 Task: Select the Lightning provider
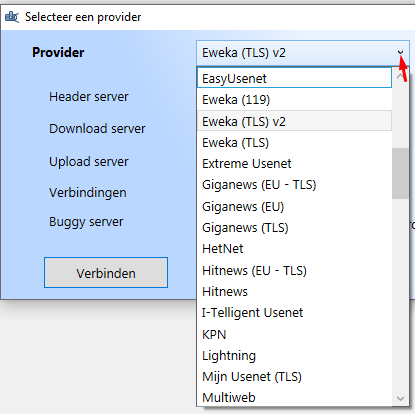click(294, 356)
